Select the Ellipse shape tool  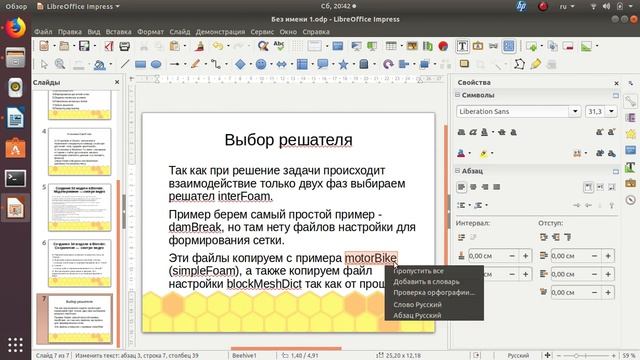(156, 64)
